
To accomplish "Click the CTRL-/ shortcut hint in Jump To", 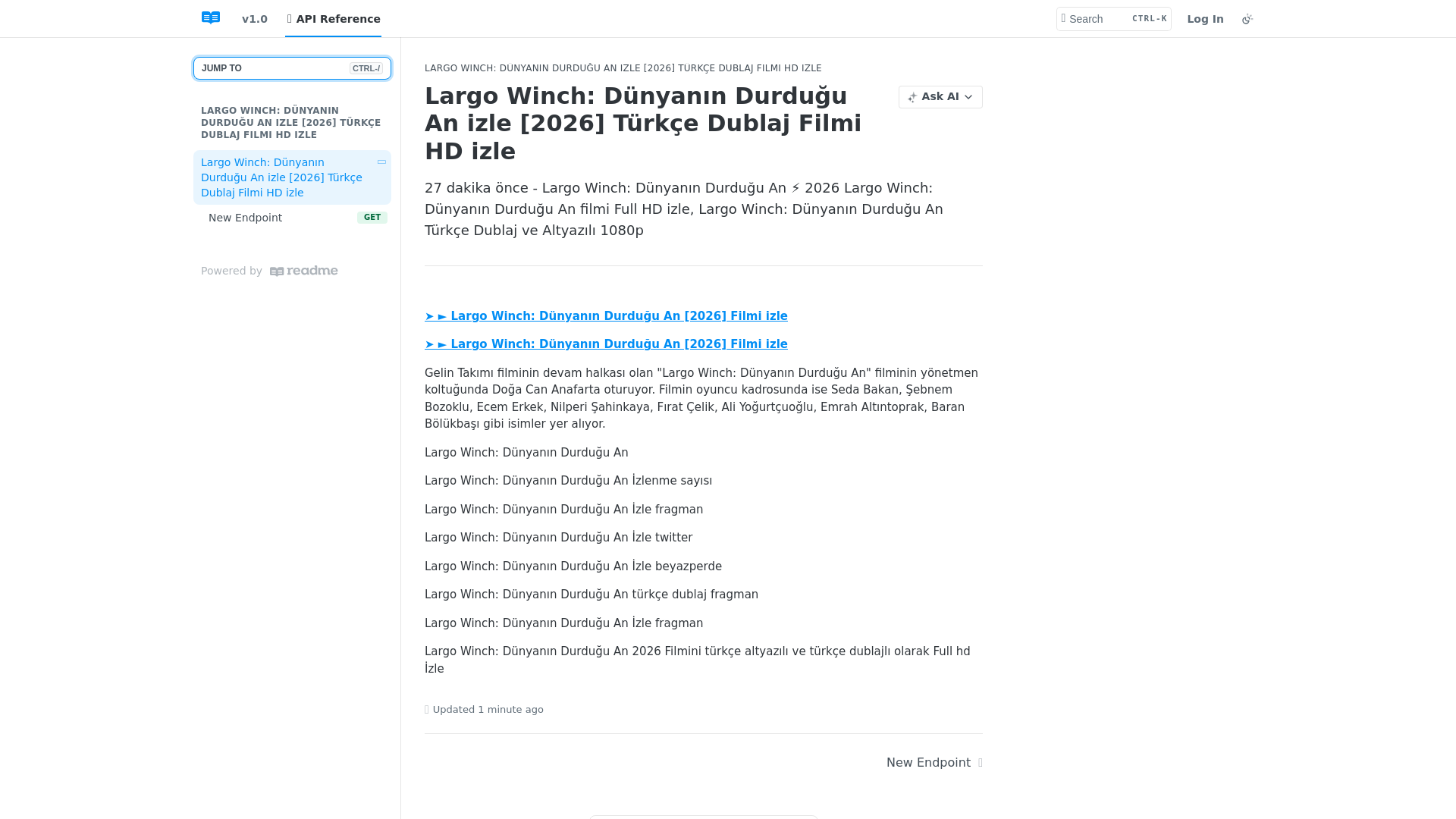I will tap(366, 68).
